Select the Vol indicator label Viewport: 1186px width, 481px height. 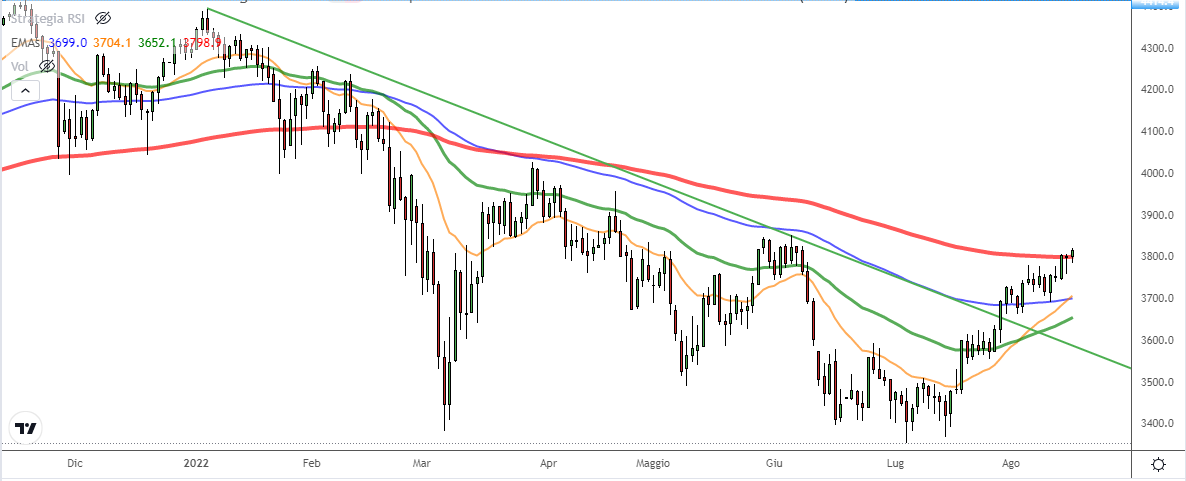pyautogui.click(x=19, y=66)
